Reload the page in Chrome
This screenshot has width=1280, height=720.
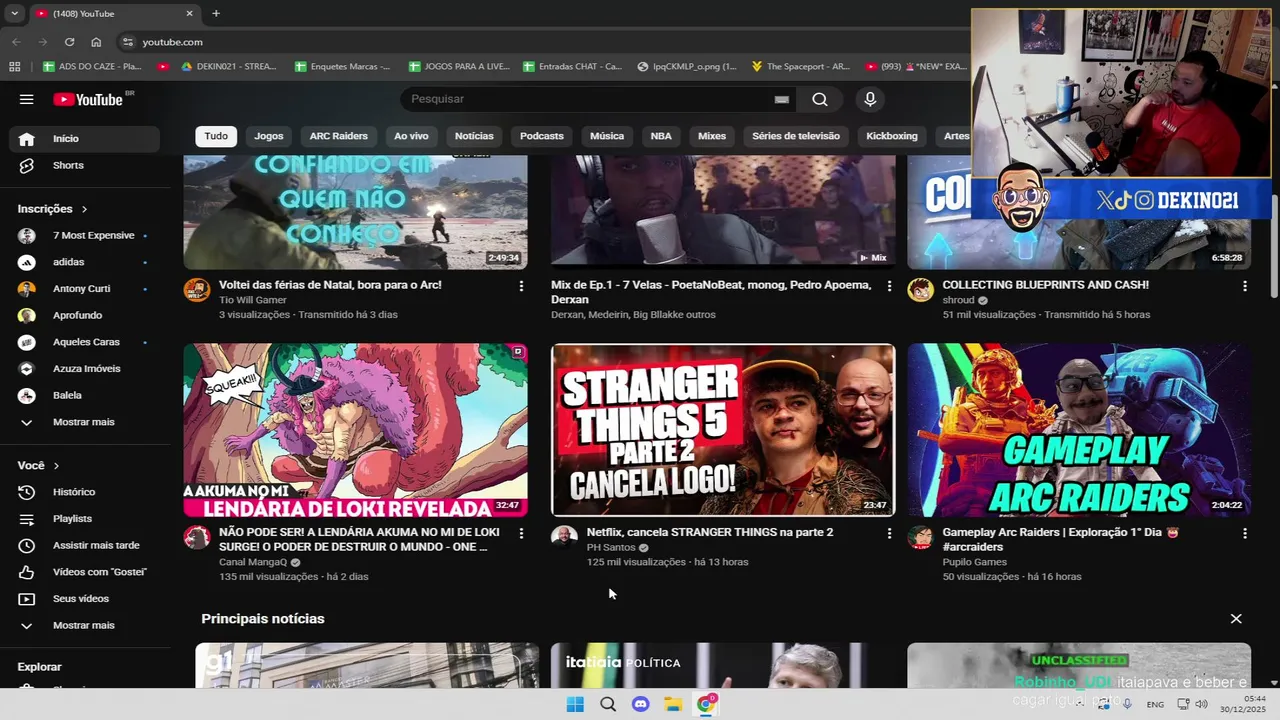coord(69,42)
